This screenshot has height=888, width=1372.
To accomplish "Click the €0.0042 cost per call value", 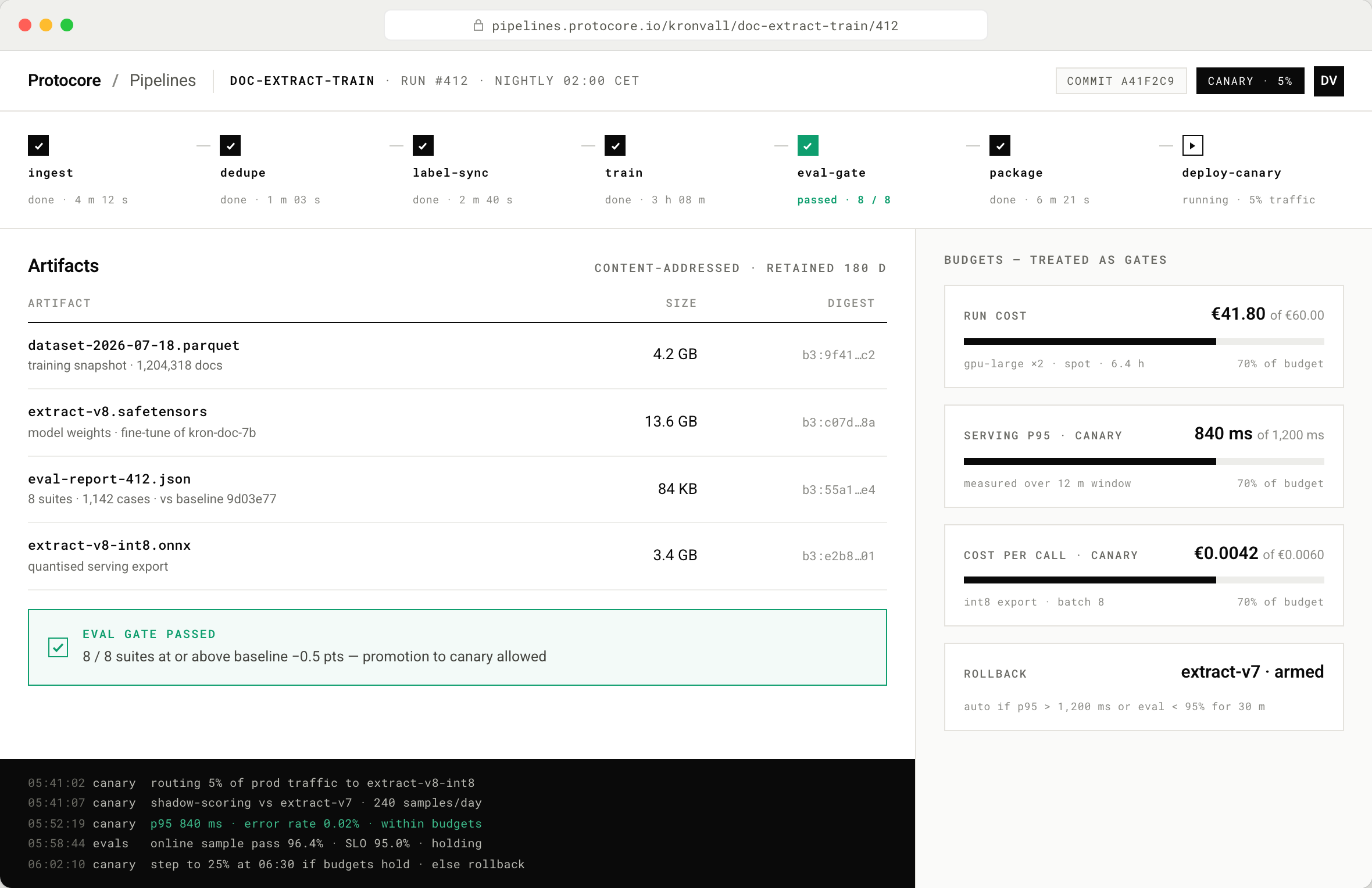I will (1225, 553).
